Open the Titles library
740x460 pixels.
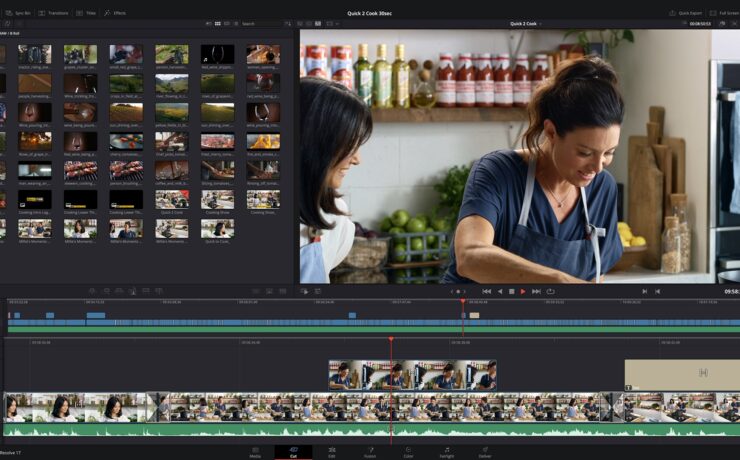[86, 13]
